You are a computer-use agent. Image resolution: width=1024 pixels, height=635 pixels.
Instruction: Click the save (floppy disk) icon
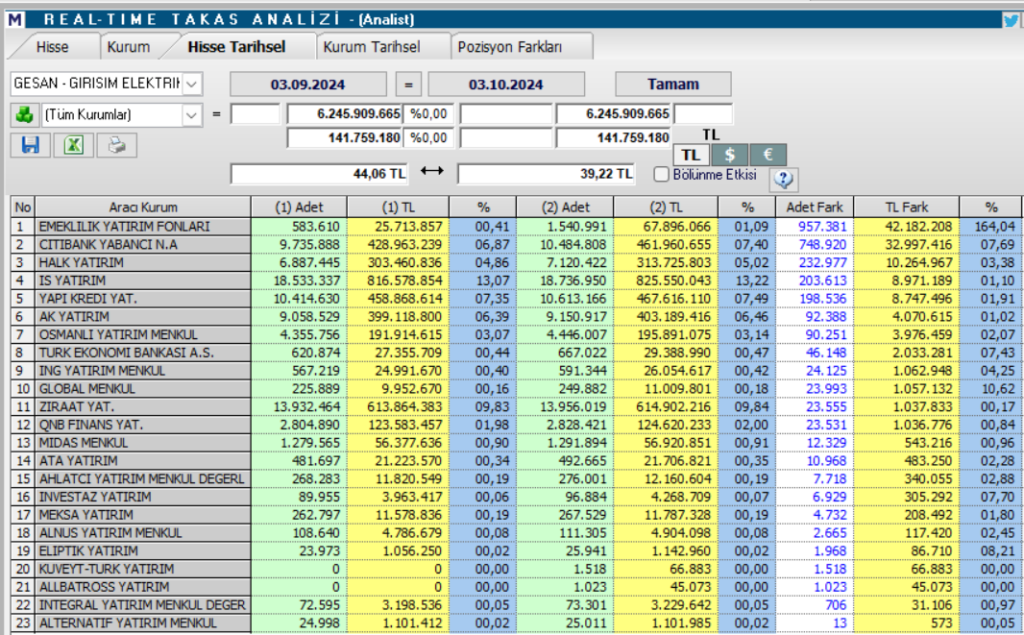[x=30, y=145]
